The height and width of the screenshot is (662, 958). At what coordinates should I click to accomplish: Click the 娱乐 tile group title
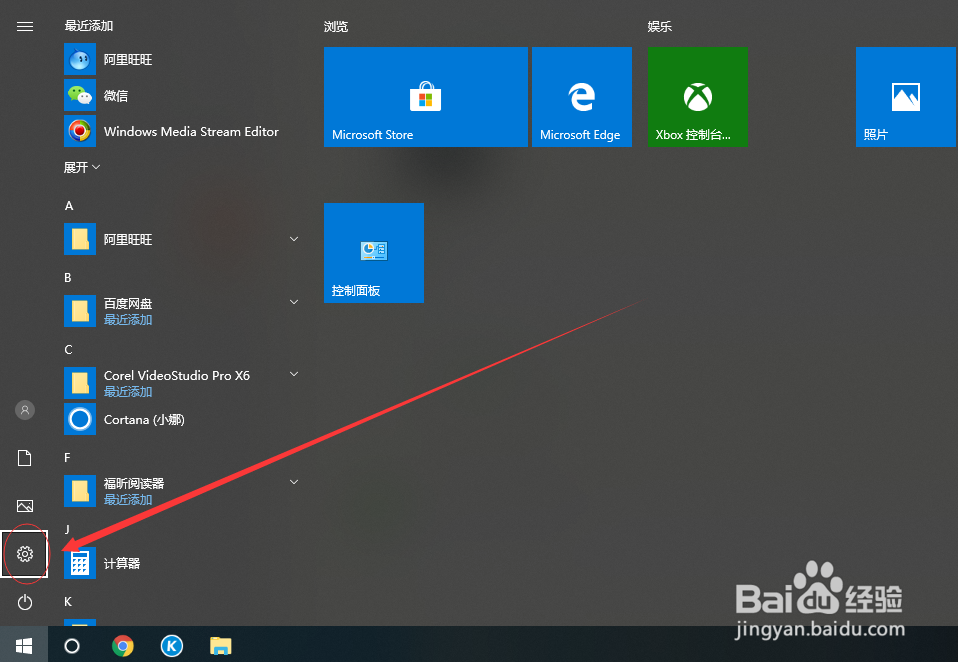coord(660,26)
